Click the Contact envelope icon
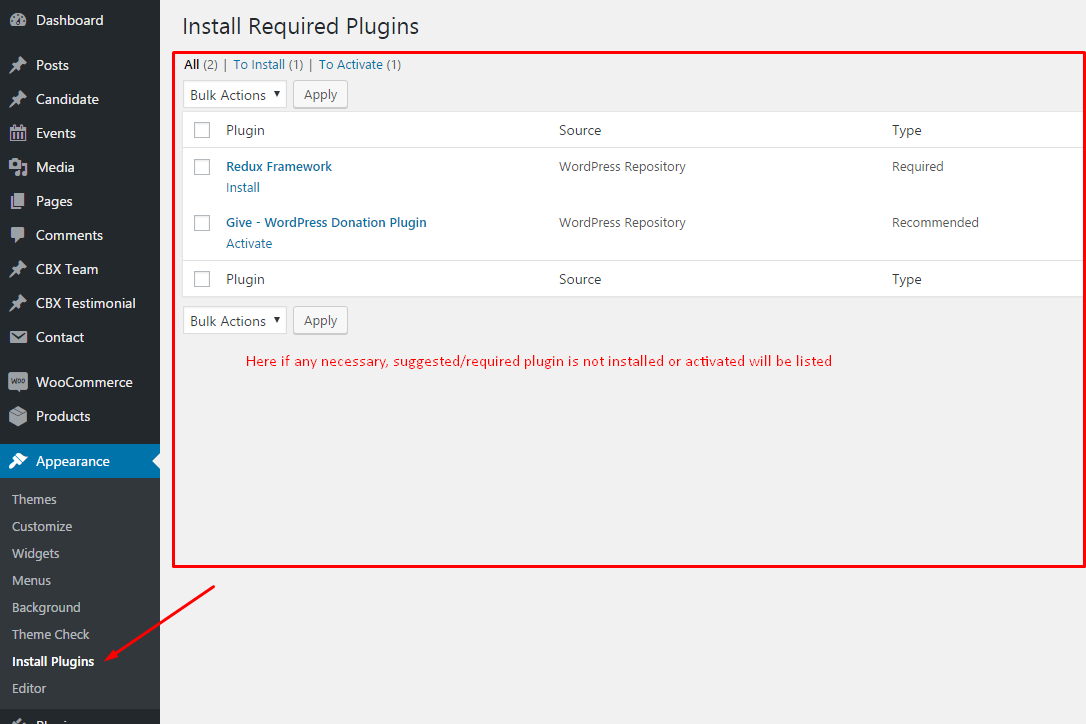1086x724 pixels. point(18,337)
